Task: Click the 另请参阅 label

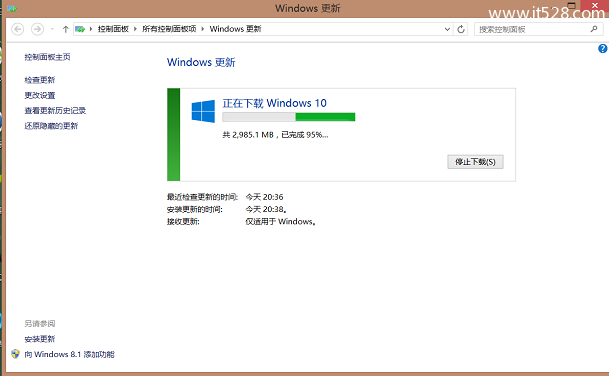Action: coord(40,324)
